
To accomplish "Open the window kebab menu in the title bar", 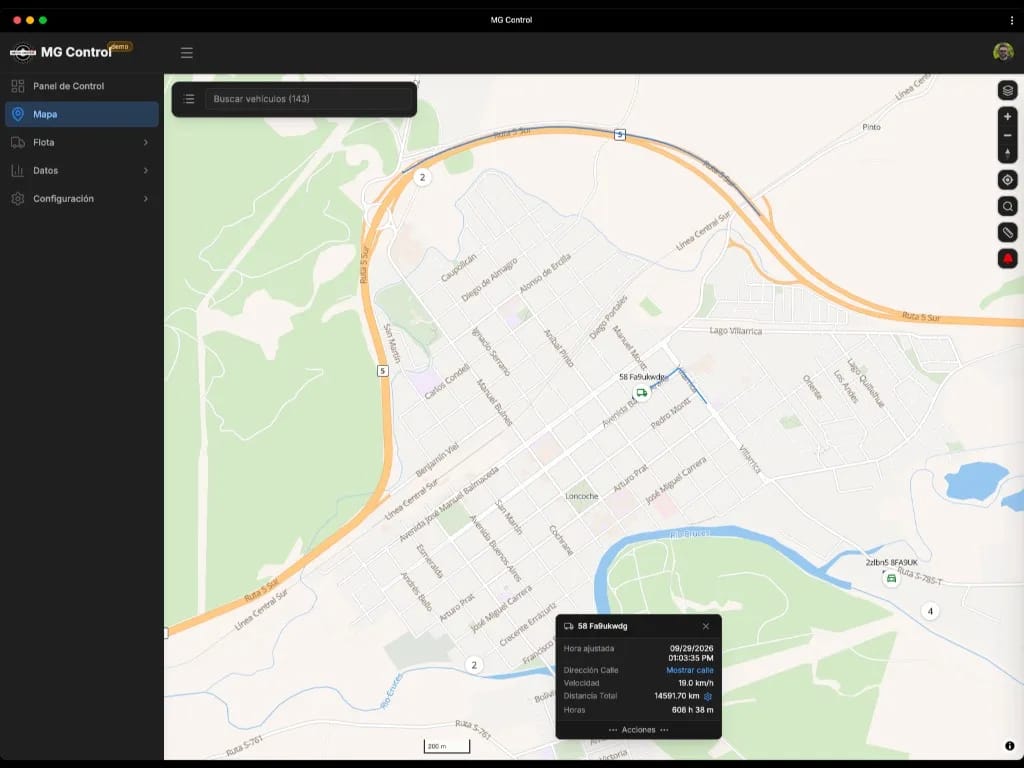I will pyautogui.click(x=1012, y=20).
